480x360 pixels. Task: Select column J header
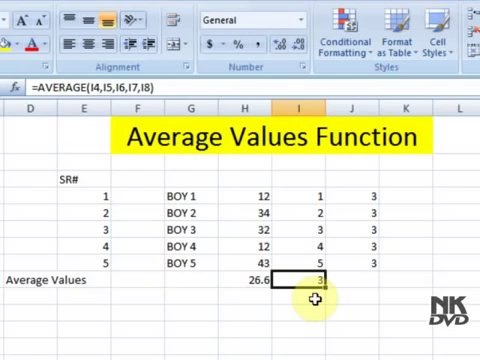(352, 108)
